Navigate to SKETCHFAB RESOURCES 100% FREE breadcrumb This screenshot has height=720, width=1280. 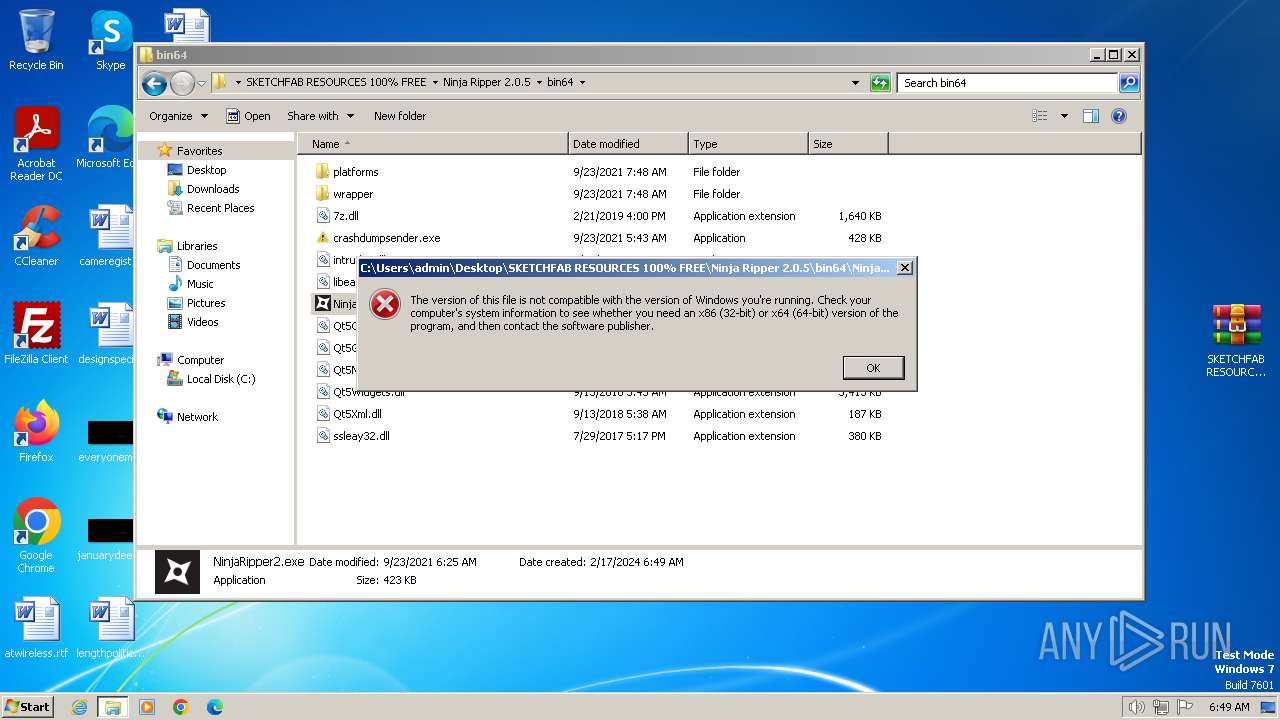[x=336, y=83]
